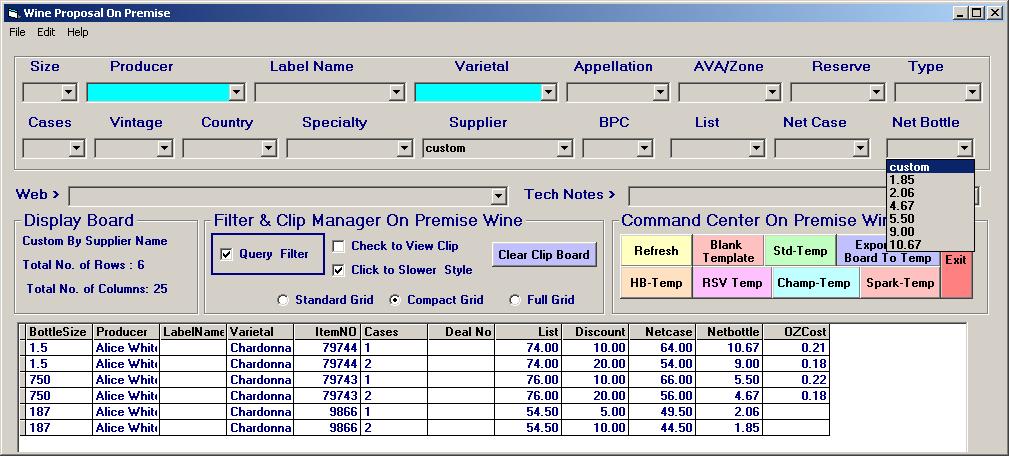1009x456 pixels.
Task: Uncheck Click to Slower Style
Action: [x=338, y=270]
